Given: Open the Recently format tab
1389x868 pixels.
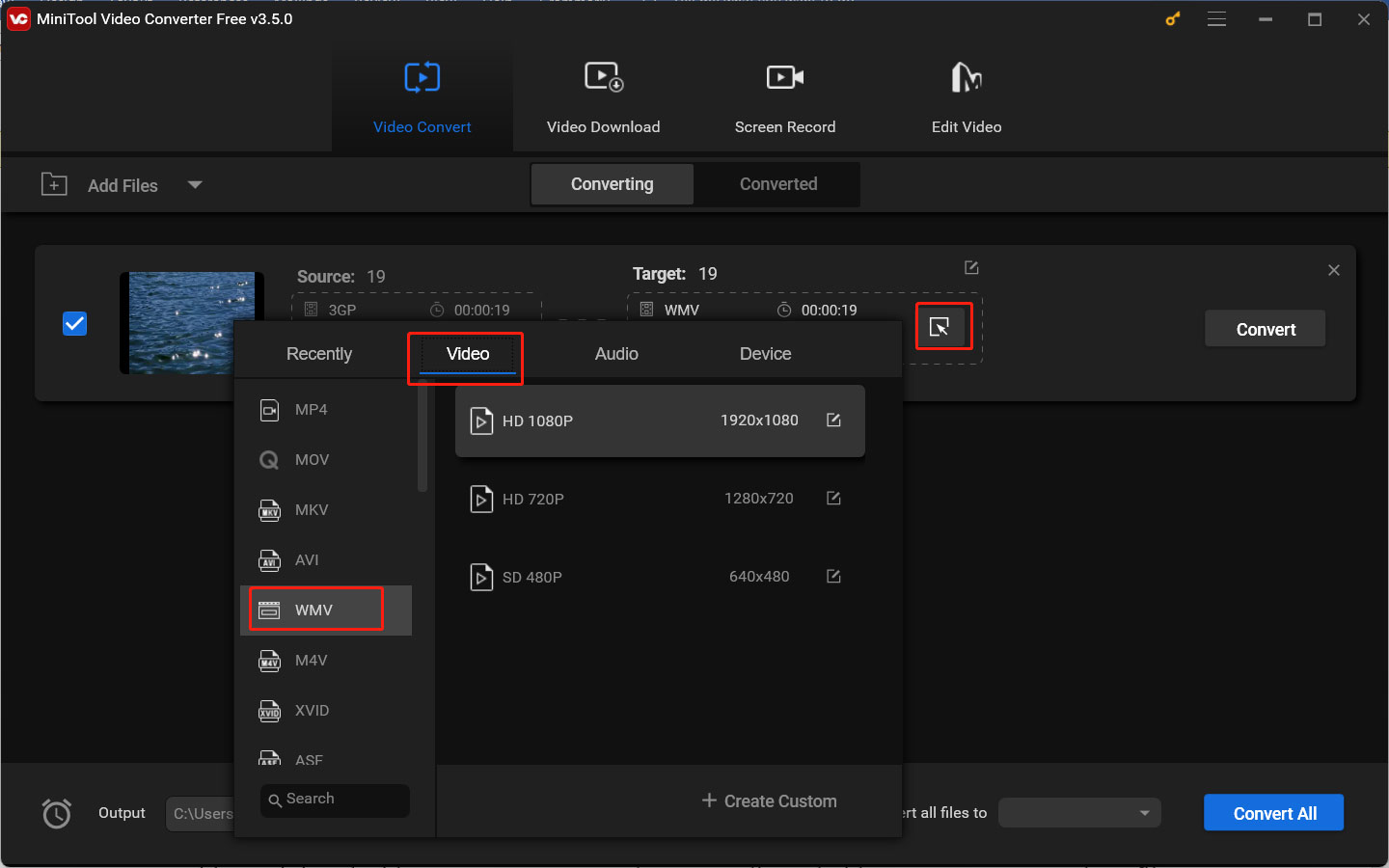Looking at the screenshot, I should coord(319,354).
